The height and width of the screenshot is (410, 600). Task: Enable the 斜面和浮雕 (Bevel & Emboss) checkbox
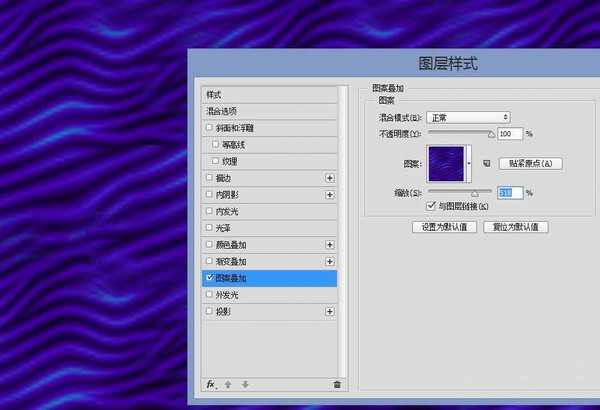pyautogui.click(x=208, y=127)
